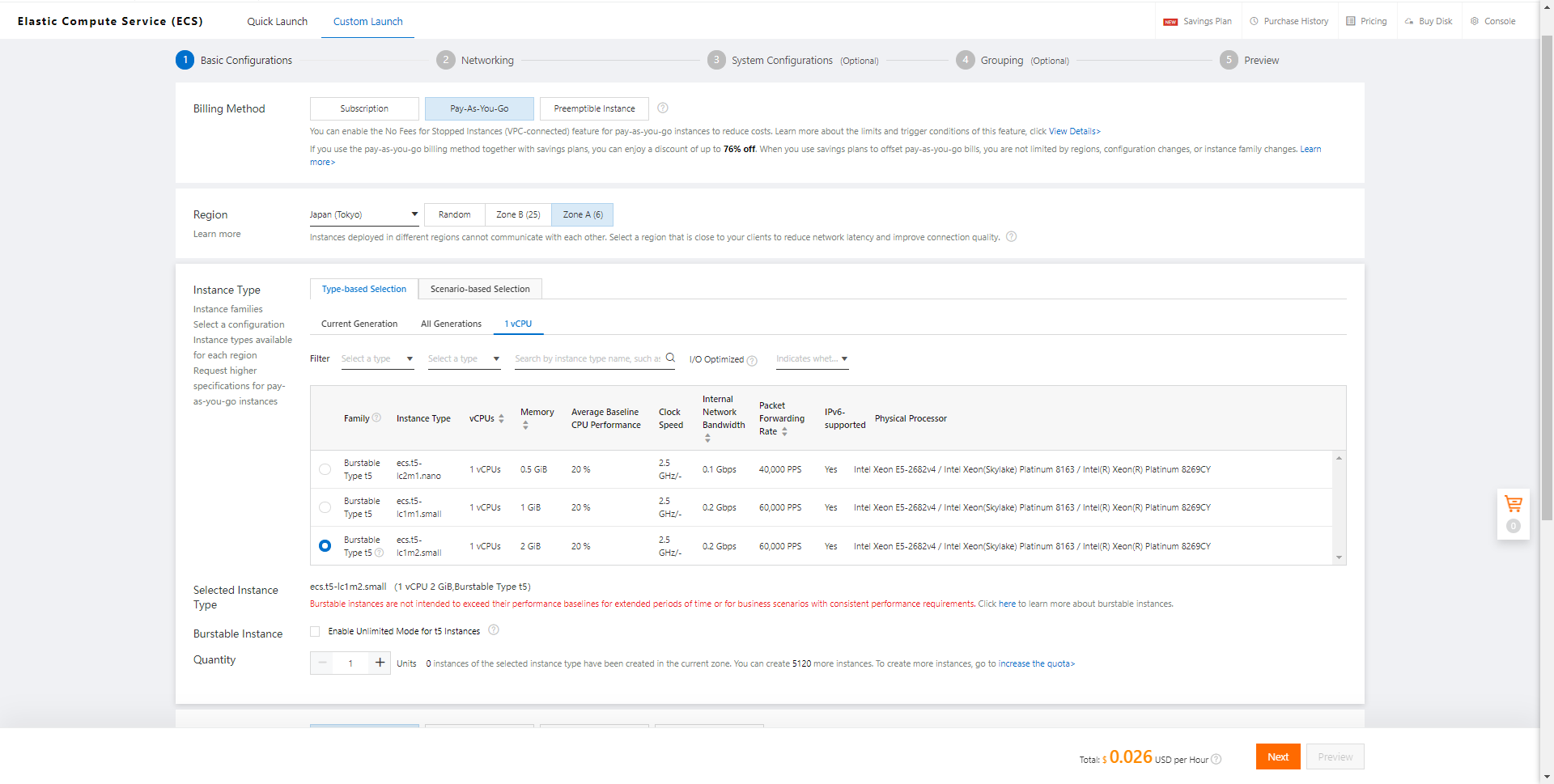Switch to Custom Launch tab
This screenshot has height=784, width=1554.
[x=367, y=22]
